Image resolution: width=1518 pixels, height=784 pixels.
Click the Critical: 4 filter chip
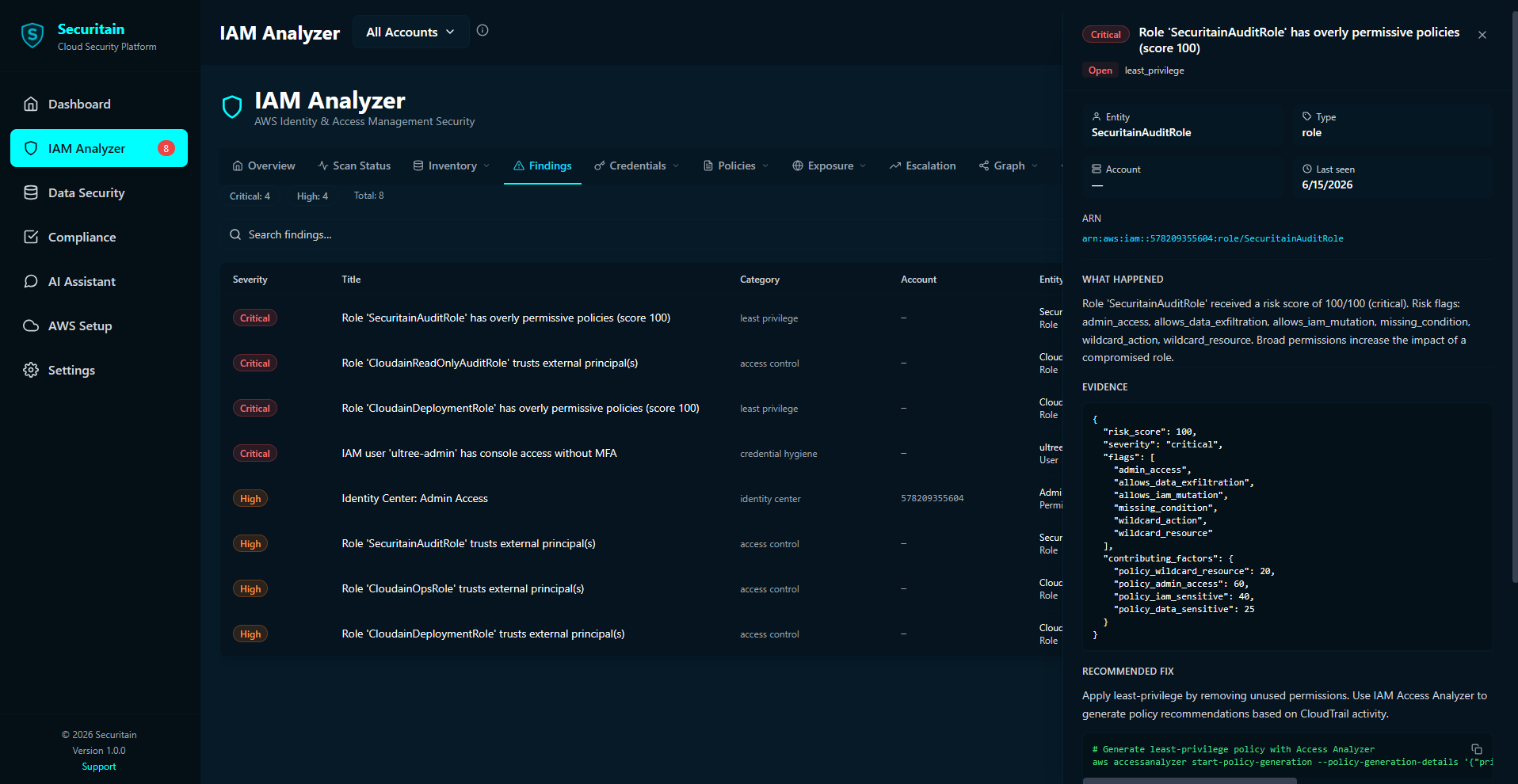(250, 196)
